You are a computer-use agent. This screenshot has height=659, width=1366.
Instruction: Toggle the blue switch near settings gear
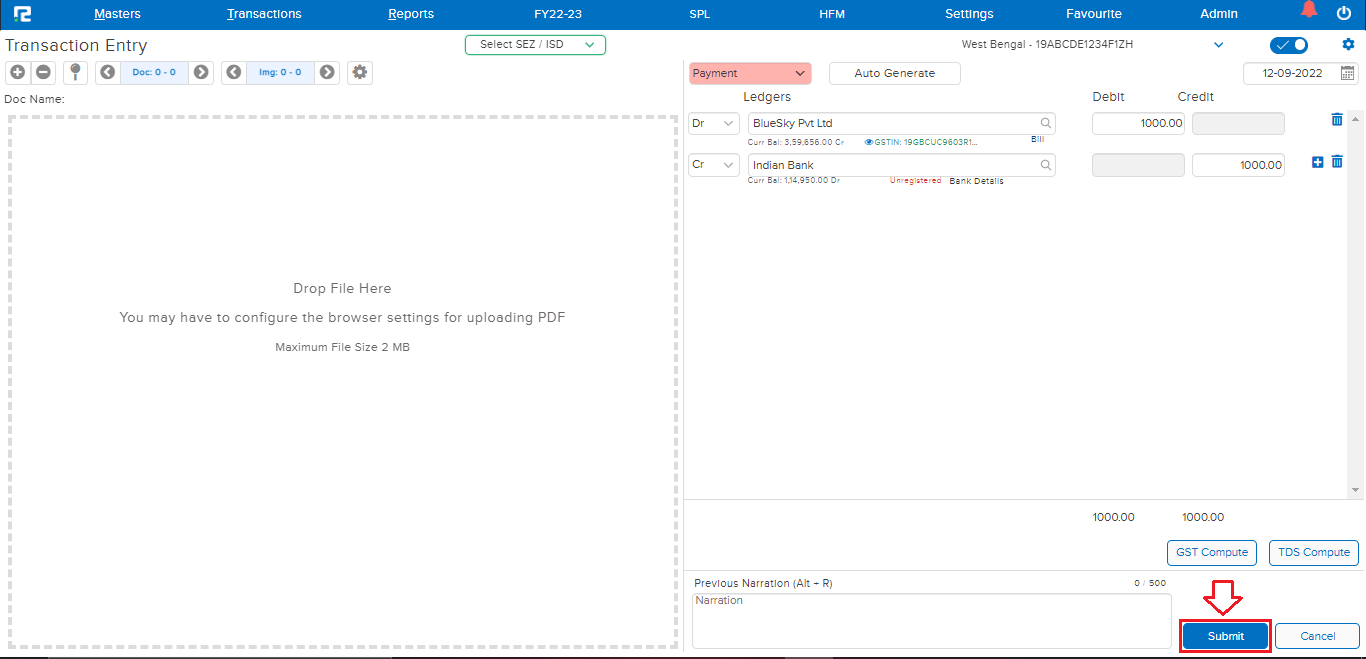(x=1289, y=45)
